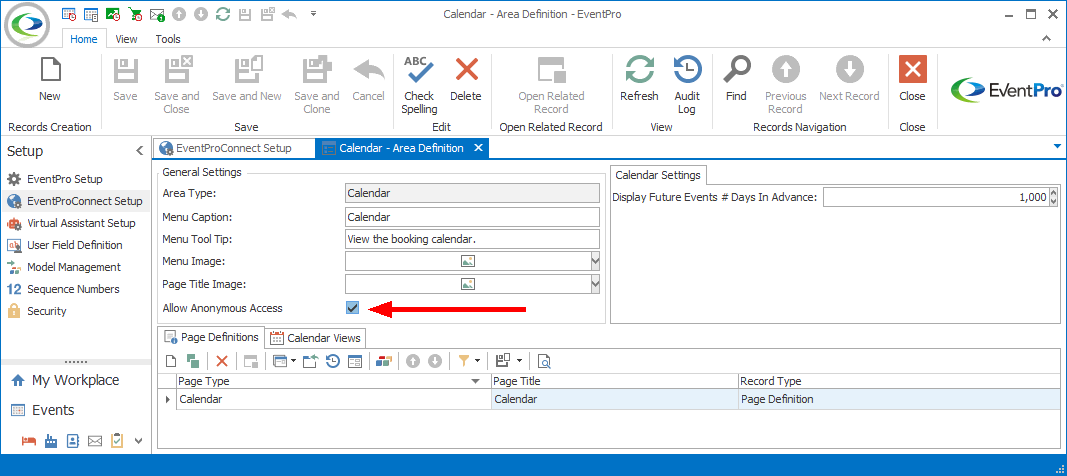Sort by Page Type column header
This screenshot has width=1067, height=476.
coord(333,381)
